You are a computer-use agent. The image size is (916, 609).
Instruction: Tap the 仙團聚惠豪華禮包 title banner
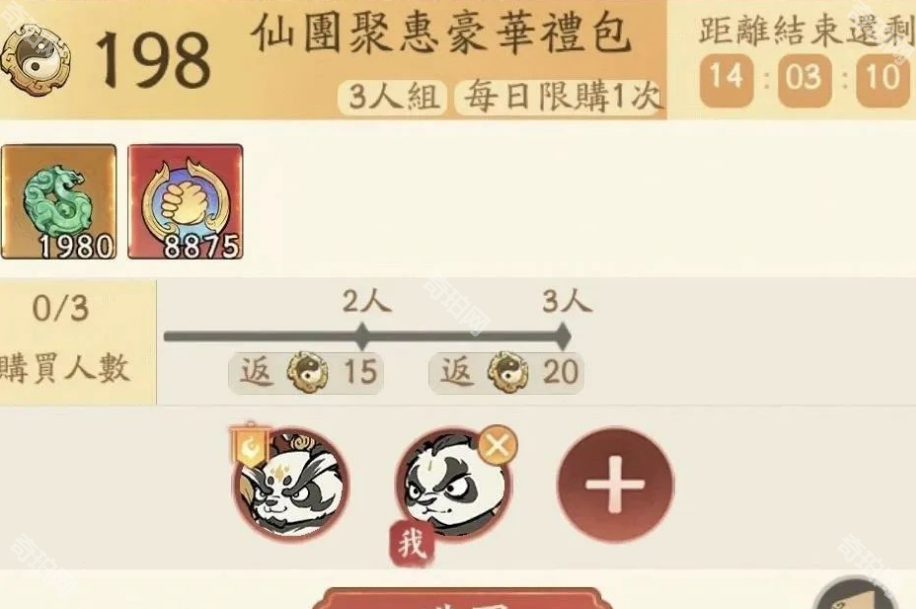[442, 33]
